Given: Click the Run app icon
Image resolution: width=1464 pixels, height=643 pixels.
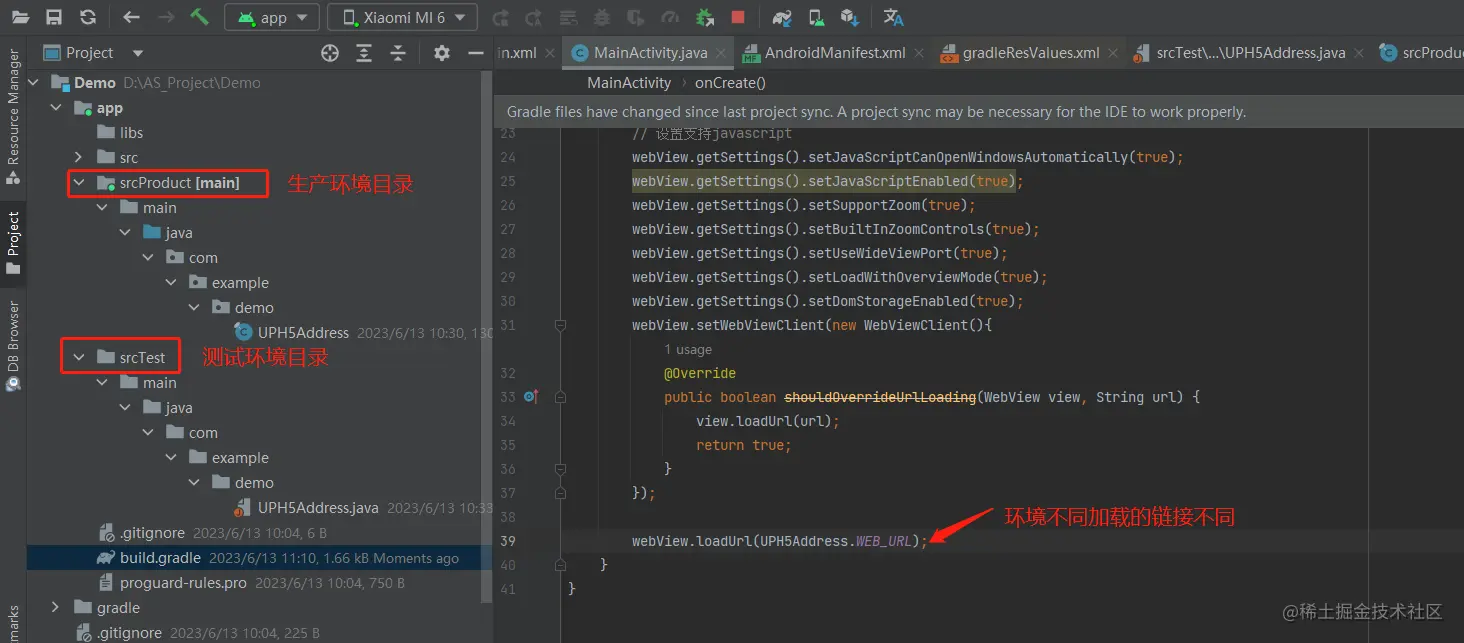Looking at the screenshot, I should click(500, 17).
